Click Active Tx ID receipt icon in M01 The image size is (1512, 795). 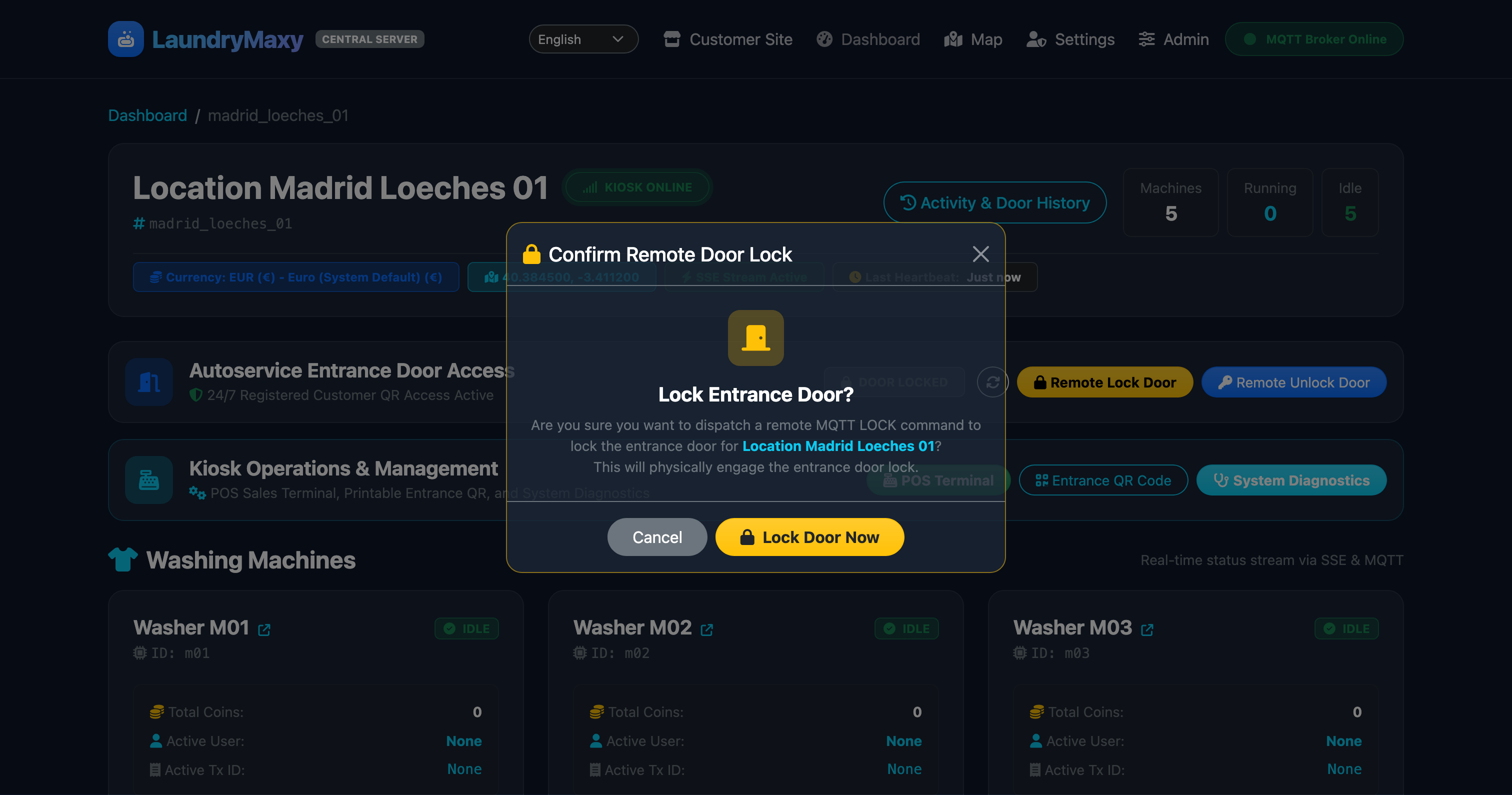coord(155,770)
